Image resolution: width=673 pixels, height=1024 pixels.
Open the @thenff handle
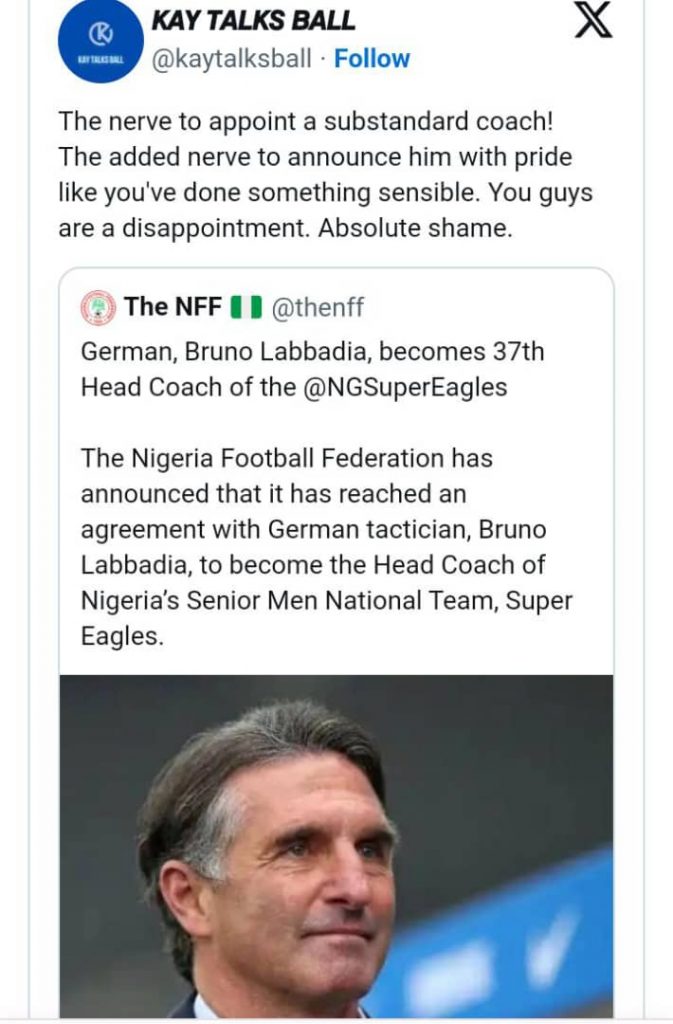318,308
